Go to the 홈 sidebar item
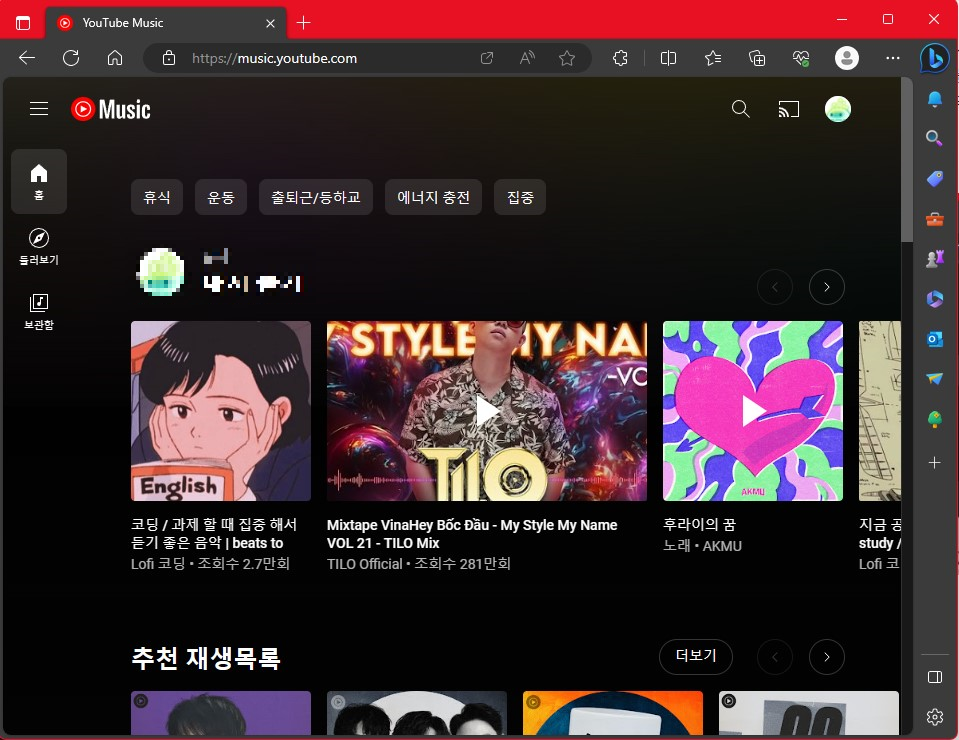The height and width of the screenshot is (740, 959). [39, 182]
